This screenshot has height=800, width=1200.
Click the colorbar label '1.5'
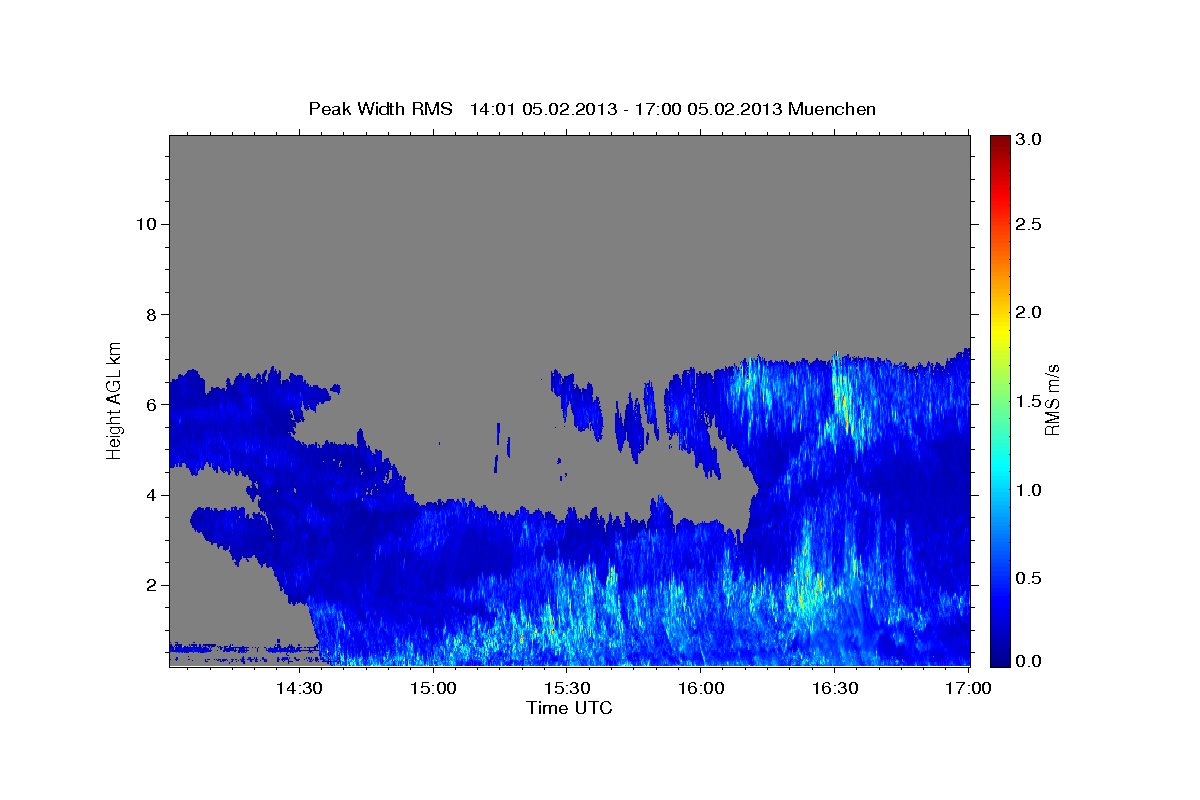[x=1029, y=401]
